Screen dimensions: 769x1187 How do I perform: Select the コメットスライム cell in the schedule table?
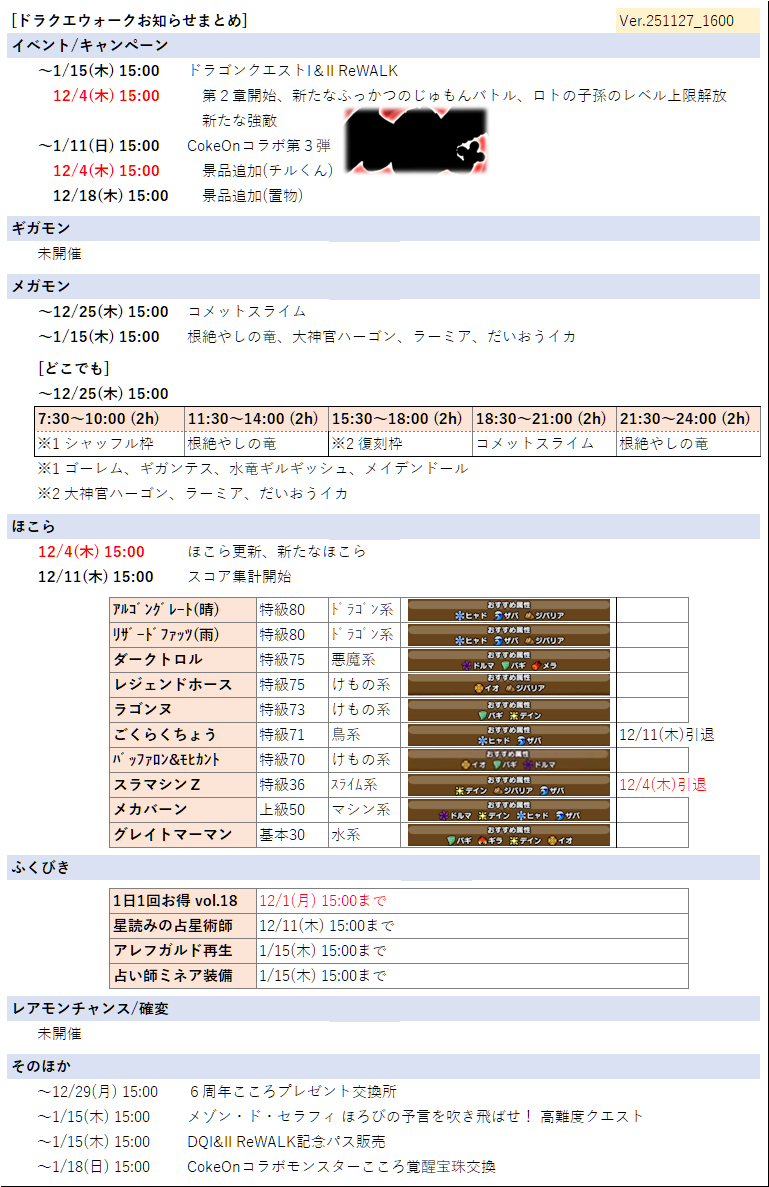(x=534, y=443)
